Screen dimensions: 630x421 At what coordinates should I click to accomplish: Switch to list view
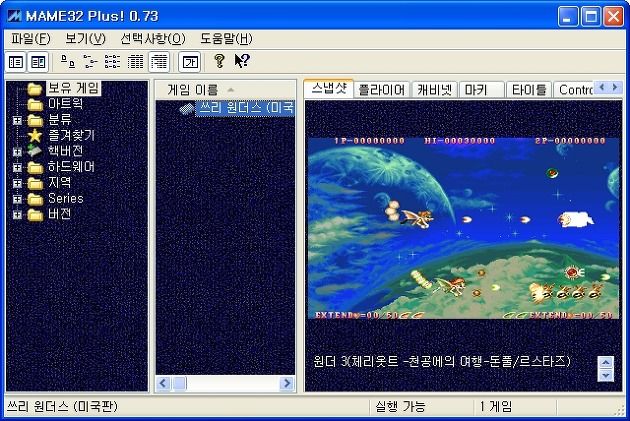coord(112,62)
